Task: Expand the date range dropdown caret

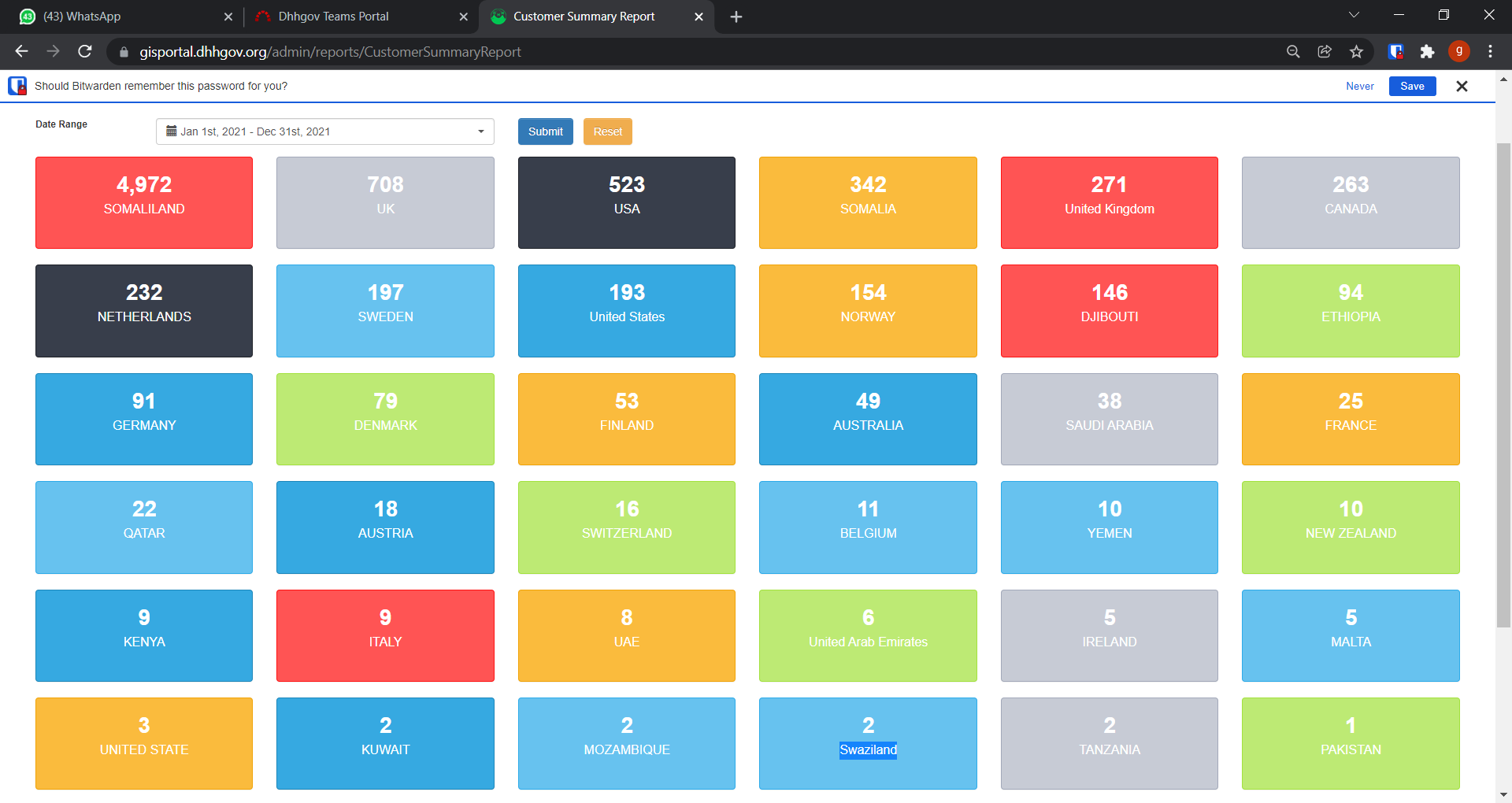Action: [480, 131]
